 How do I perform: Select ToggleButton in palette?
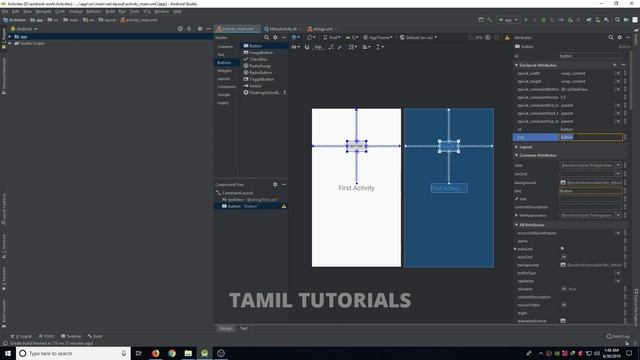click(x=264, y=79)
